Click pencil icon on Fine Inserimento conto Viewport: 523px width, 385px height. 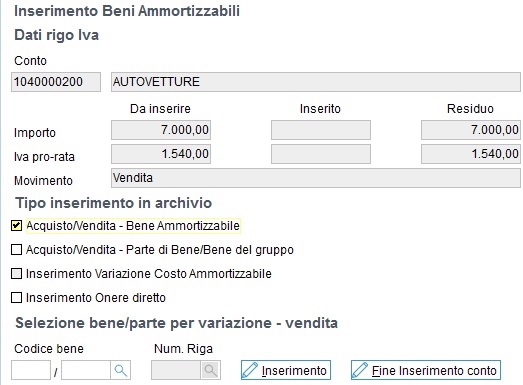[360, 370]
